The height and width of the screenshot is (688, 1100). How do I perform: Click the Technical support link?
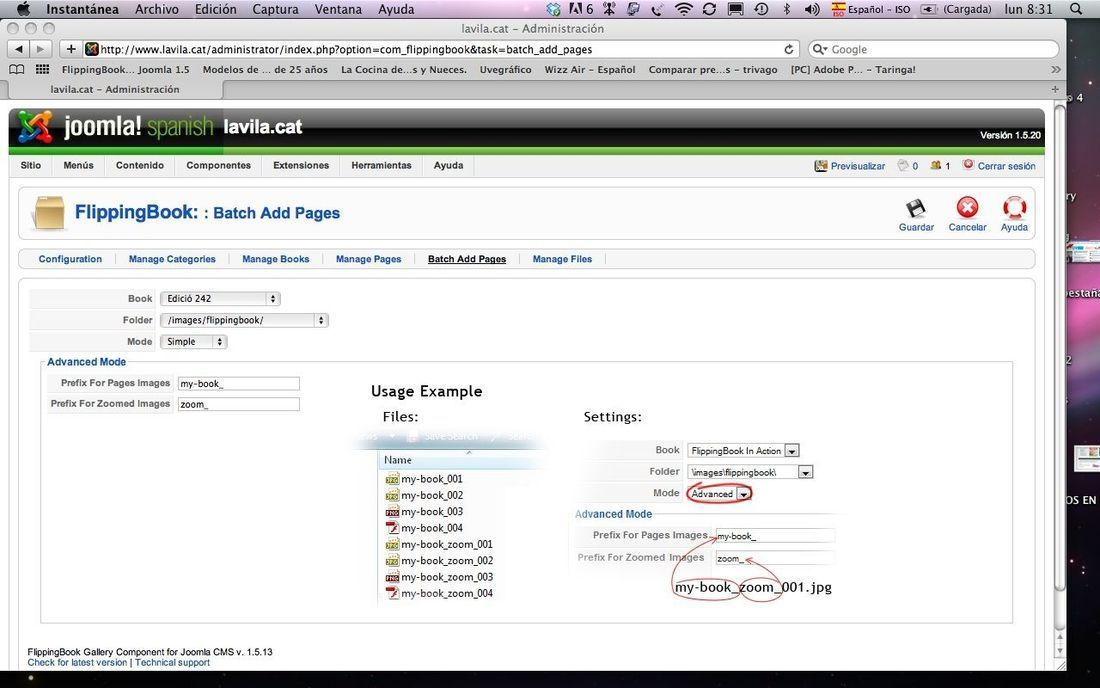pos(173,663)
